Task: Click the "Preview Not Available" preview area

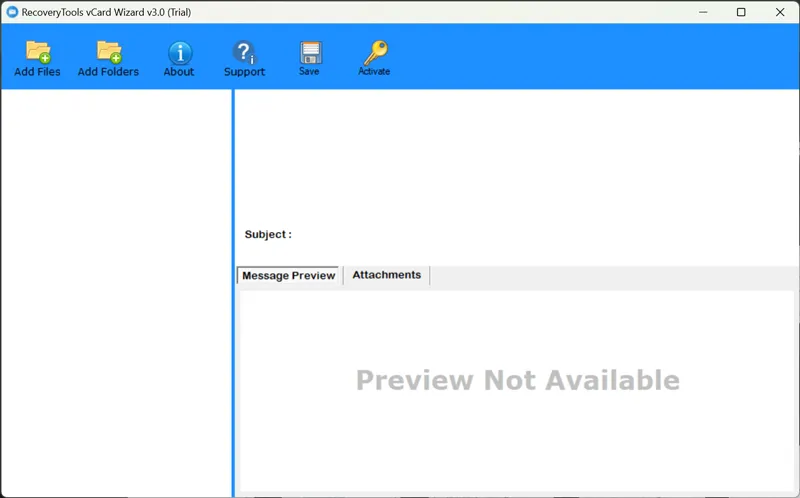Action: coord(517,380)
